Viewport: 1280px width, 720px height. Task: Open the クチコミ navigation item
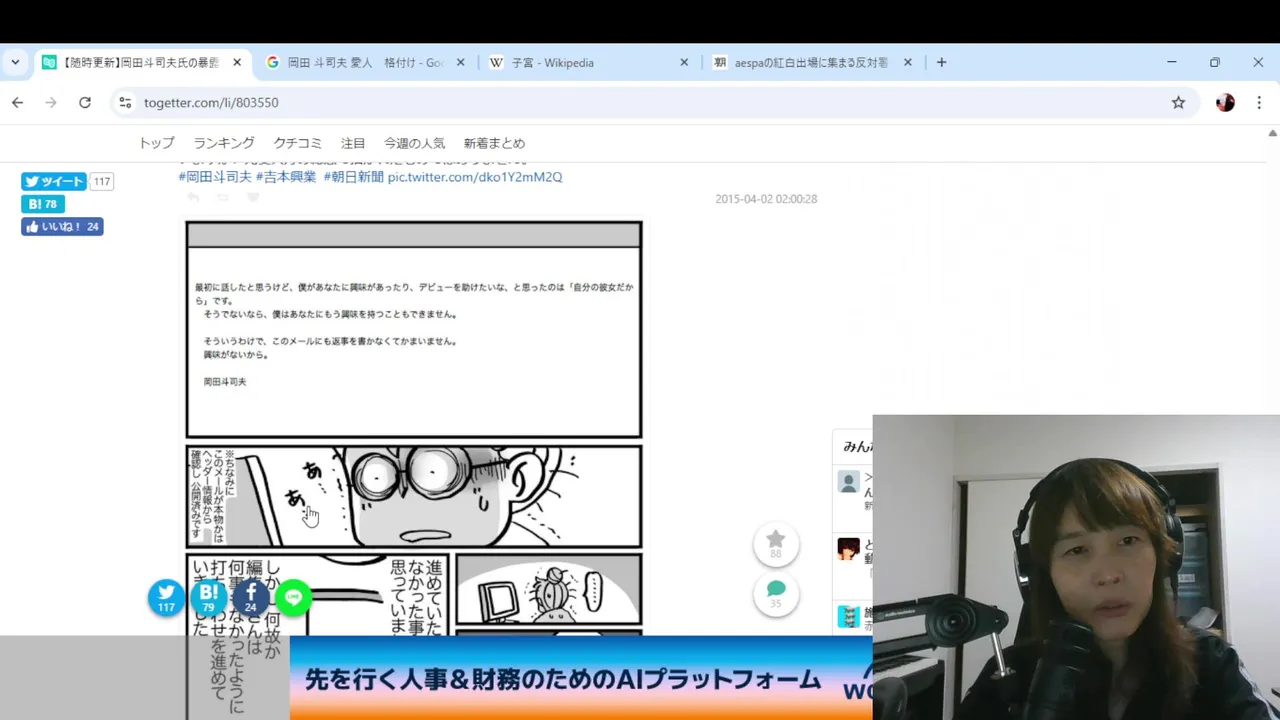[x=298, y=143]
